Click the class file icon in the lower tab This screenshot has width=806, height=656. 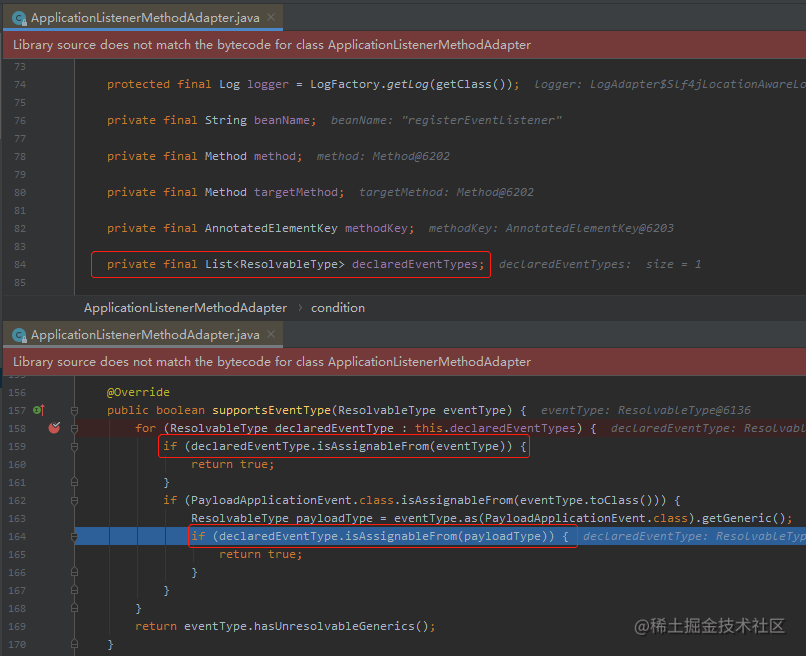[20, 336]
